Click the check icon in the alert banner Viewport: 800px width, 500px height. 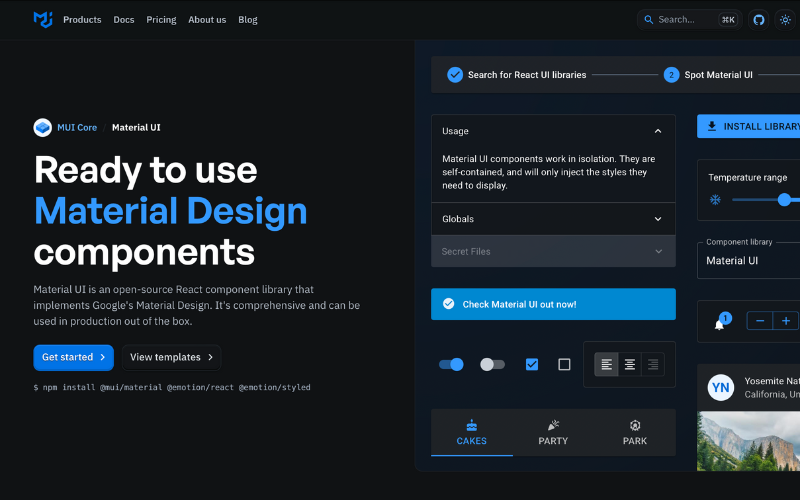tap(448, 304)
